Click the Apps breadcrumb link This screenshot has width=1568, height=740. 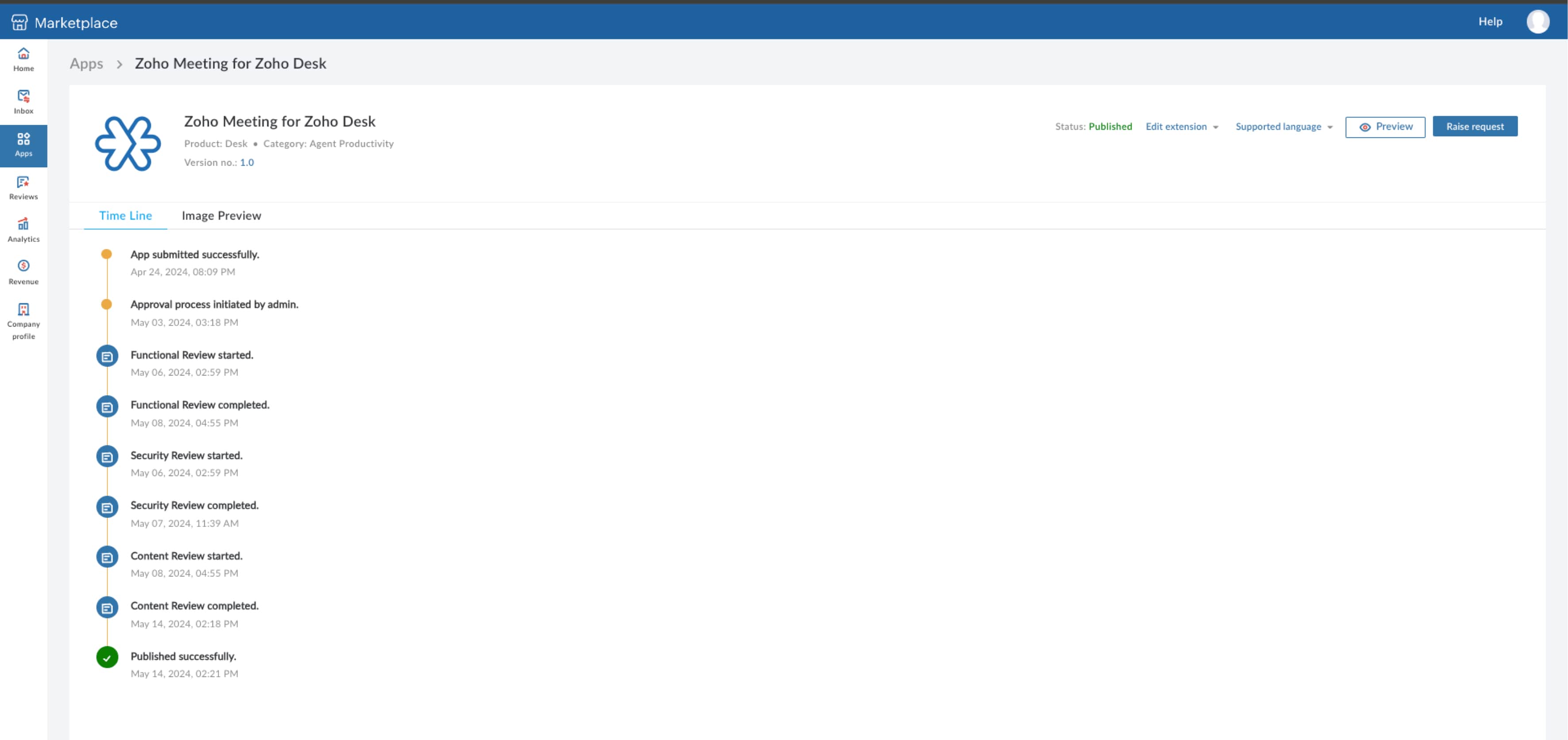[86, 64]
